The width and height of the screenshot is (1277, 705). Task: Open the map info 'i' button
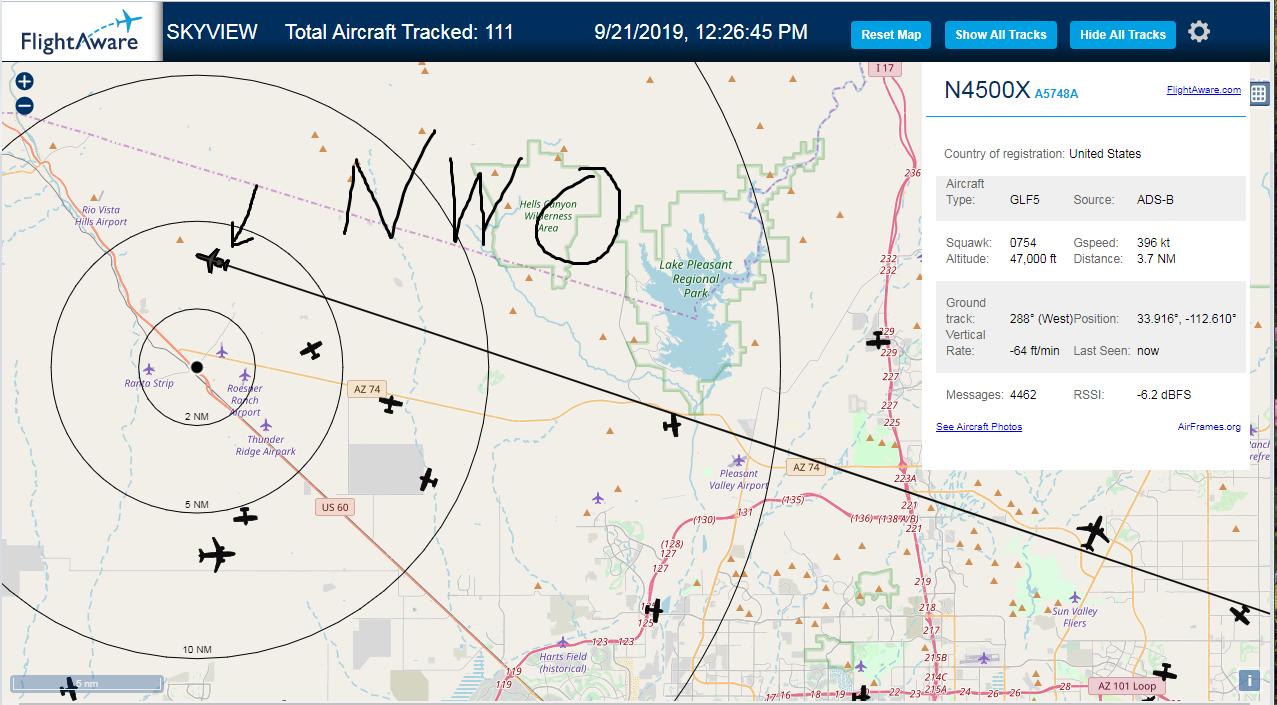(1249, 680)
